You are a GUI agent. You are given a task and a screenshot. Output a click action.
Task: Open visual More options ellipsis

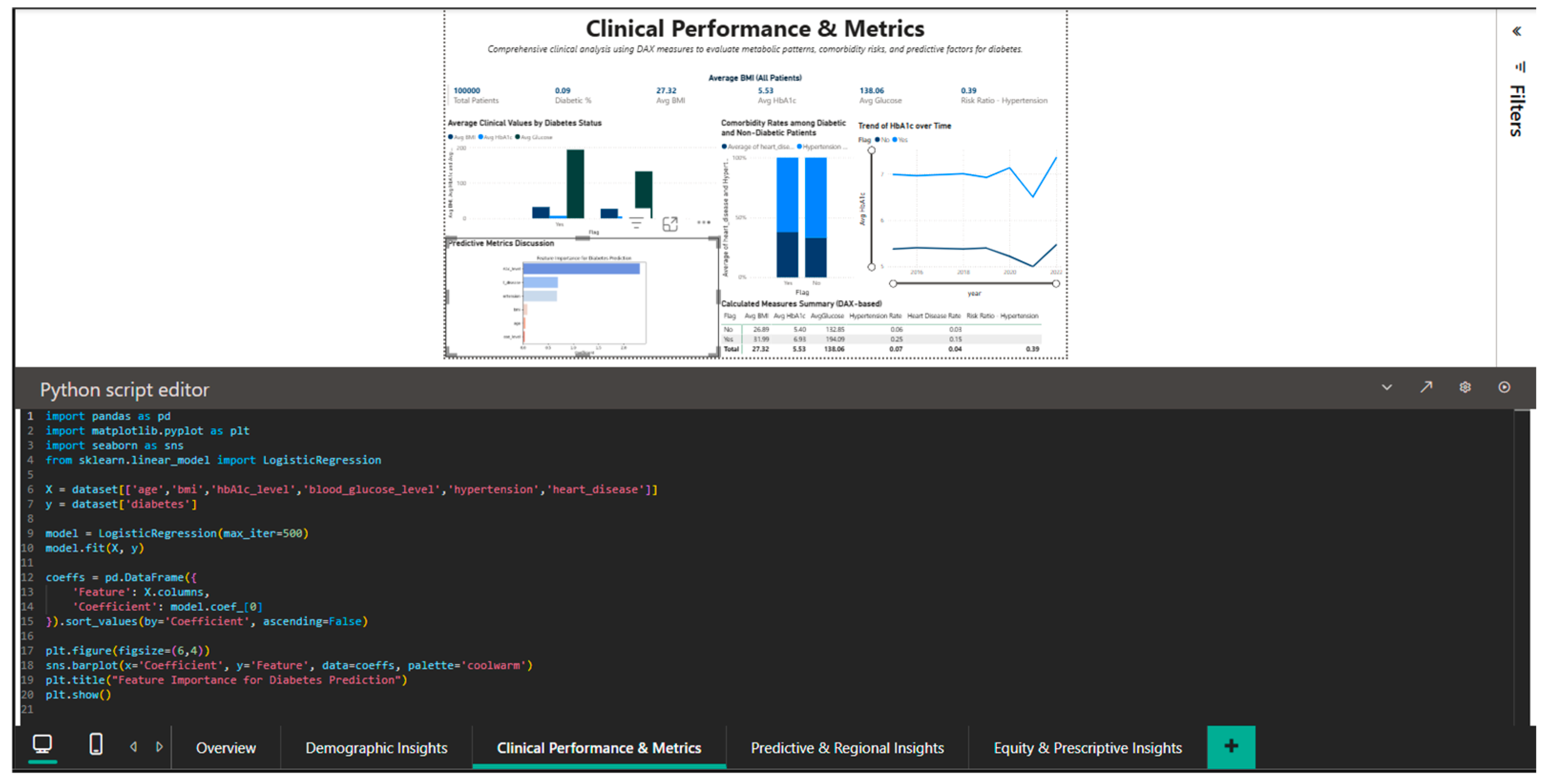(703, 222)
